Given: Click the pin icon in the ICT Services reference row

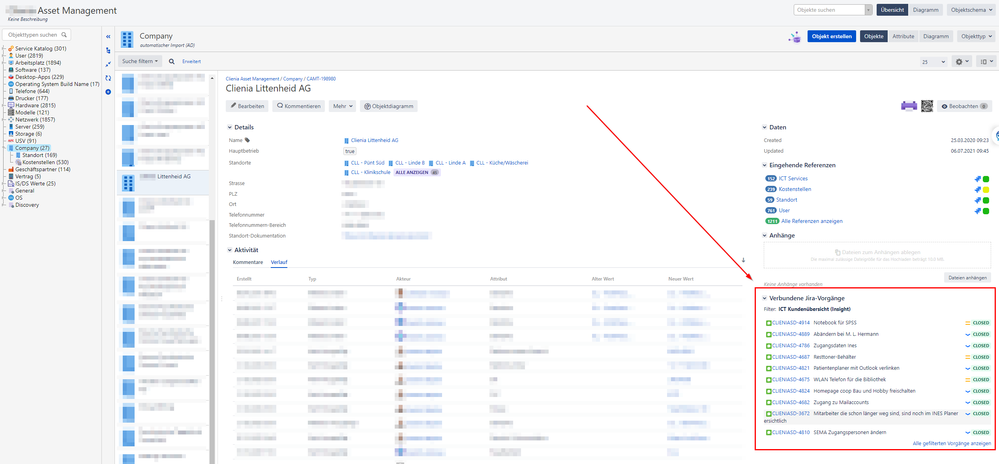Looking at the screenshot, I should click(x=977, y=178).
